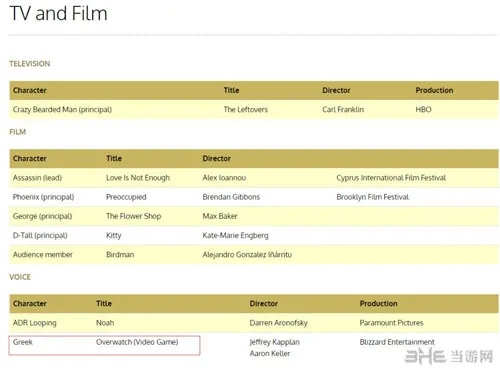
Task: Click Birdman film title
Action: pos(120,255)
